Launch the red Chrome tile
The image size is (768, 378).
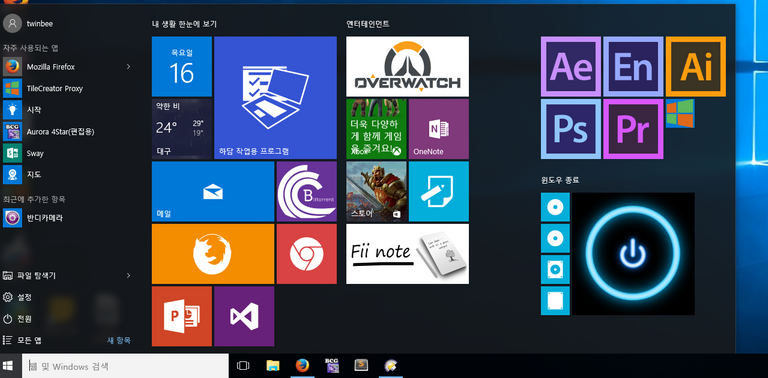[x=307, y=254]
